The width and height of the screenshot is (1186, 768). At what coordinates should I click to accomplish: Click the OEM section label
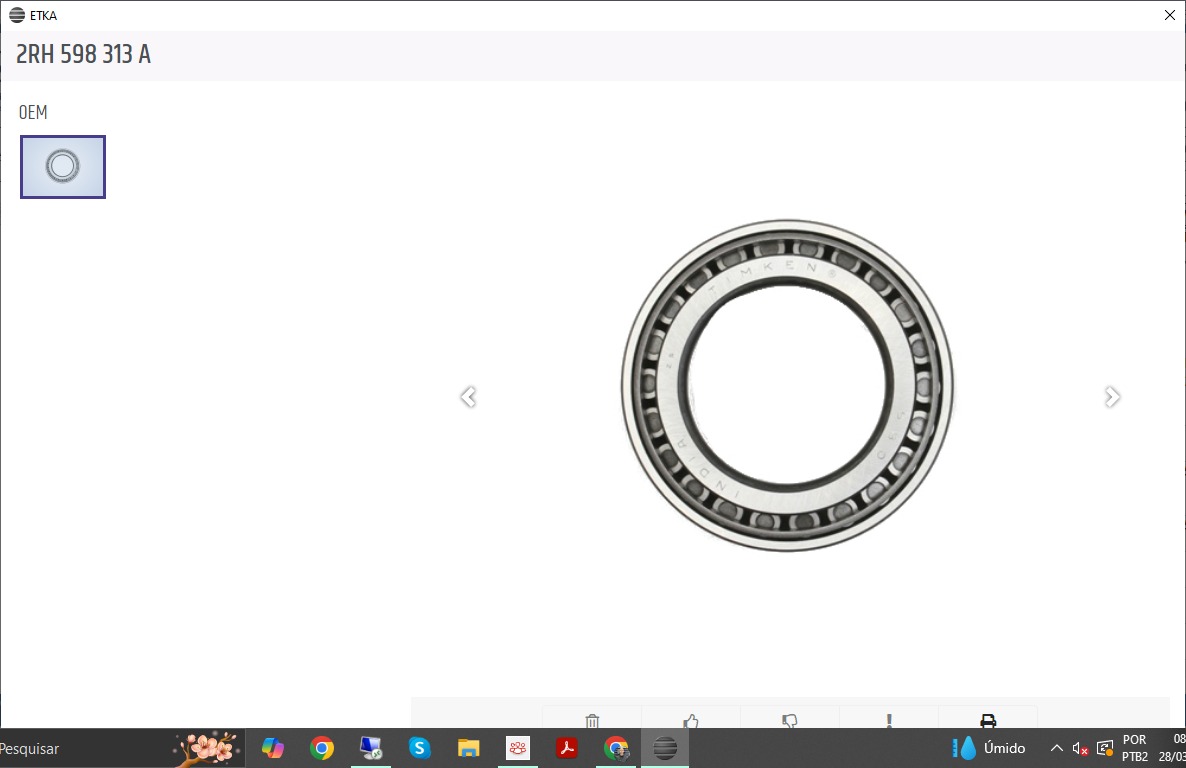click(x=33, y=113)
